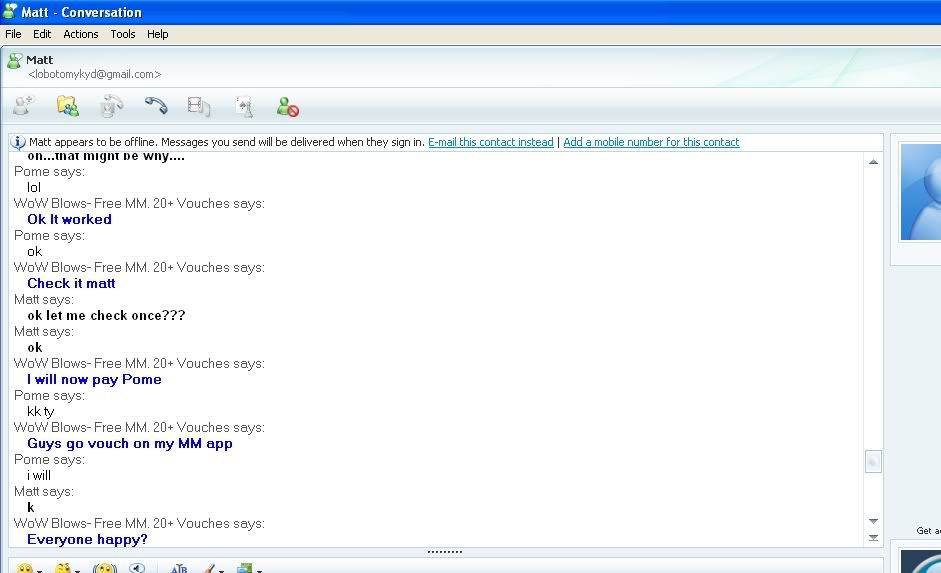Click Matt's single-letter message "k"
The image size is (941, 573).
[31, 508]
